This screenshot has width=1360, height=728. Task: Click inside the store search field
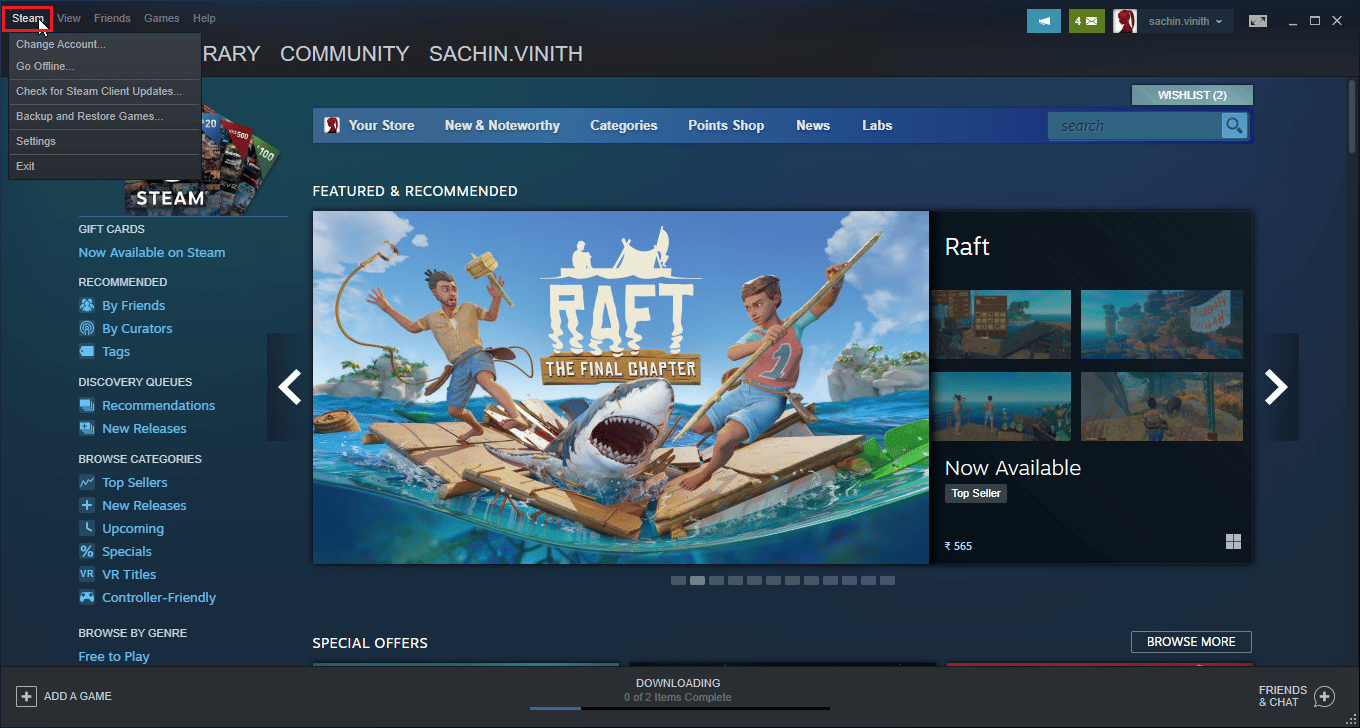click(x=1135, y=125)
